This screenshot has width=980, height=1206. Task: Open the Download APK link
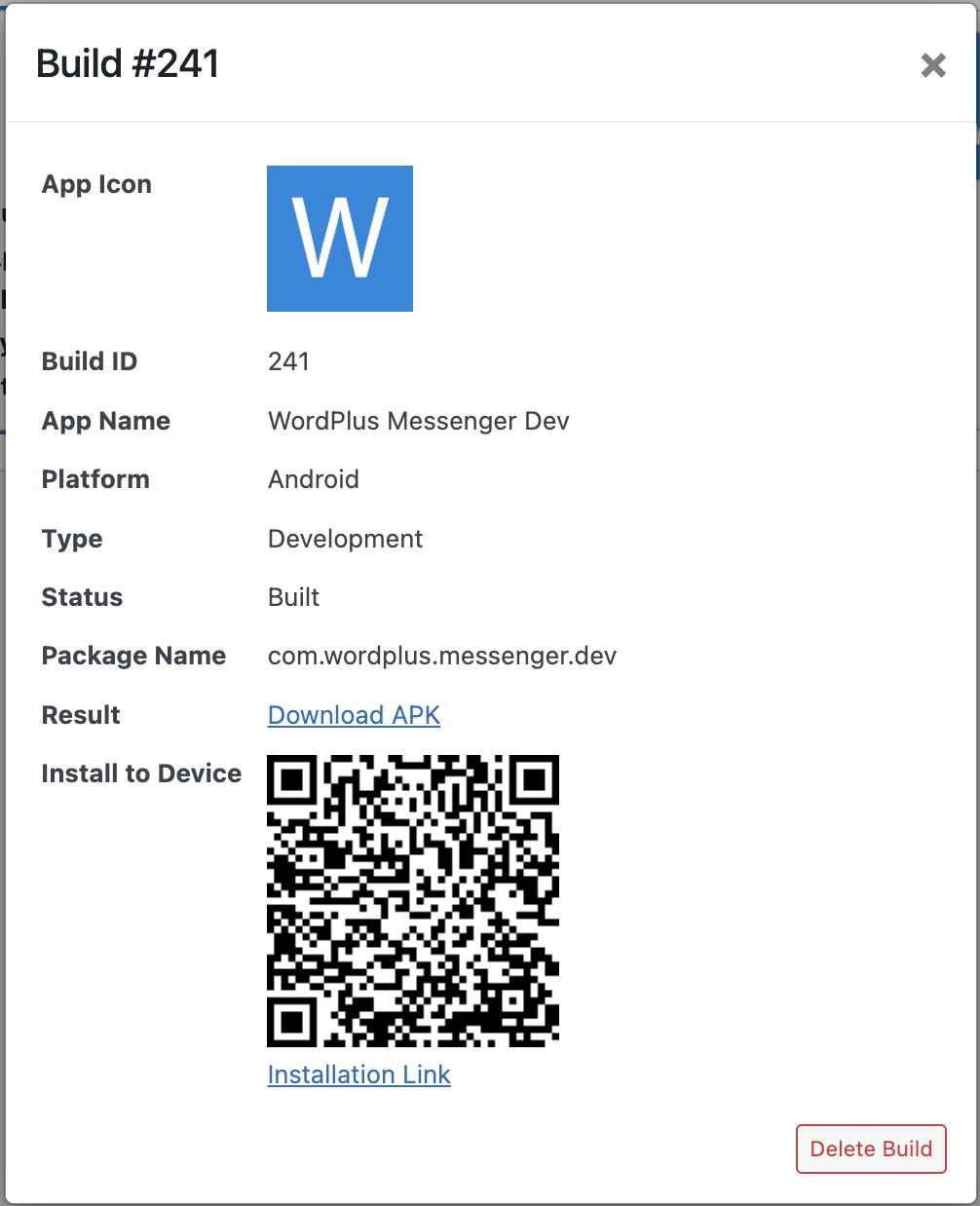[354, 715]
